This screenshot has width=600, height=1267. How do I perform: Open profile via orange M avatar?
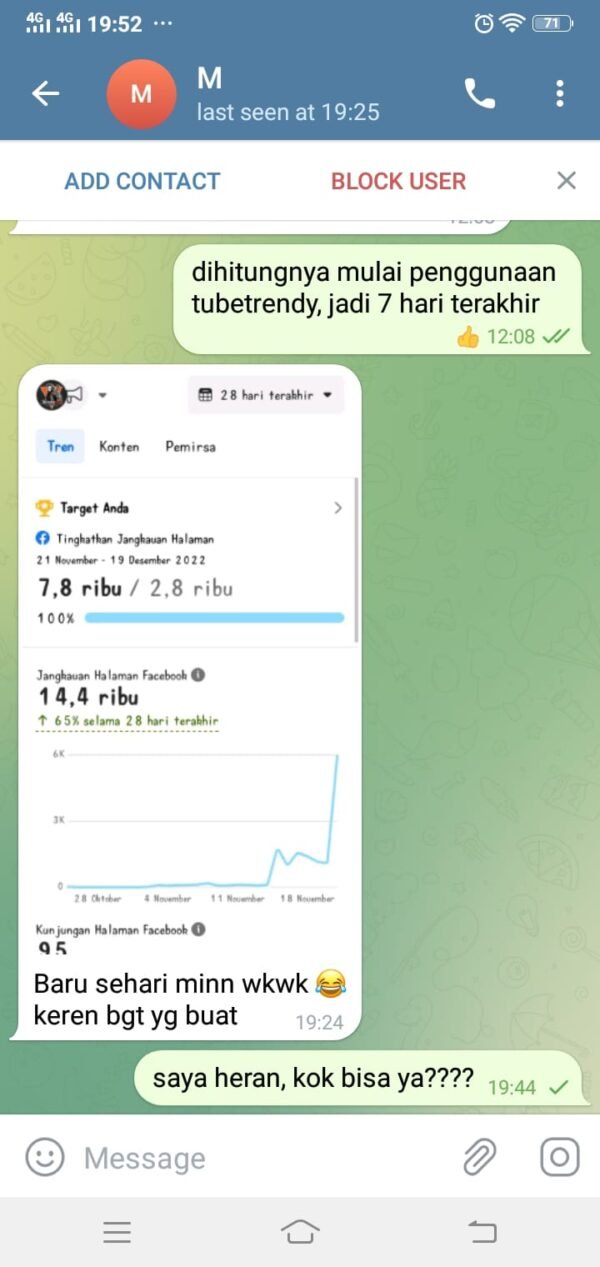click(x=141, y=94)
